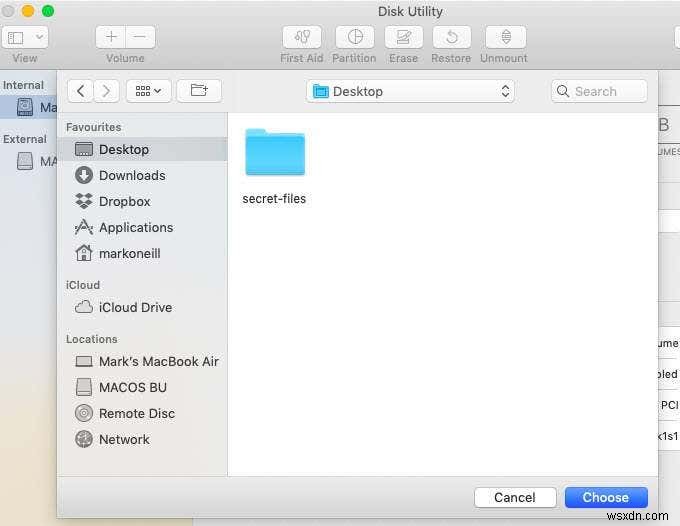Click the Choose button
Viewport: 680px width, 526px height.
[x=606, y=497]
